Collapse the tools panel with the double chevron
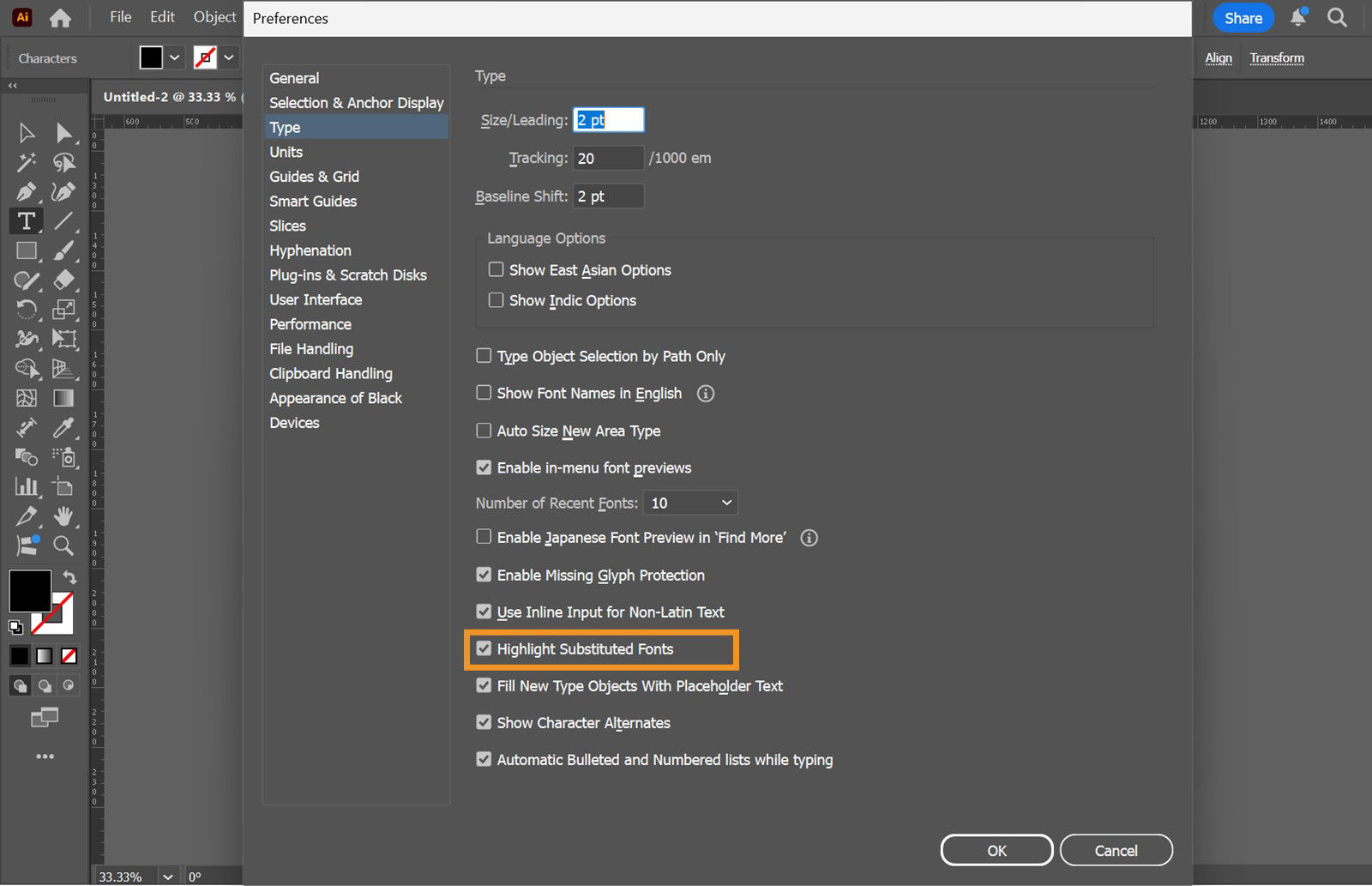The height and width of the screenshot is (886, 1372). (12, 85)
